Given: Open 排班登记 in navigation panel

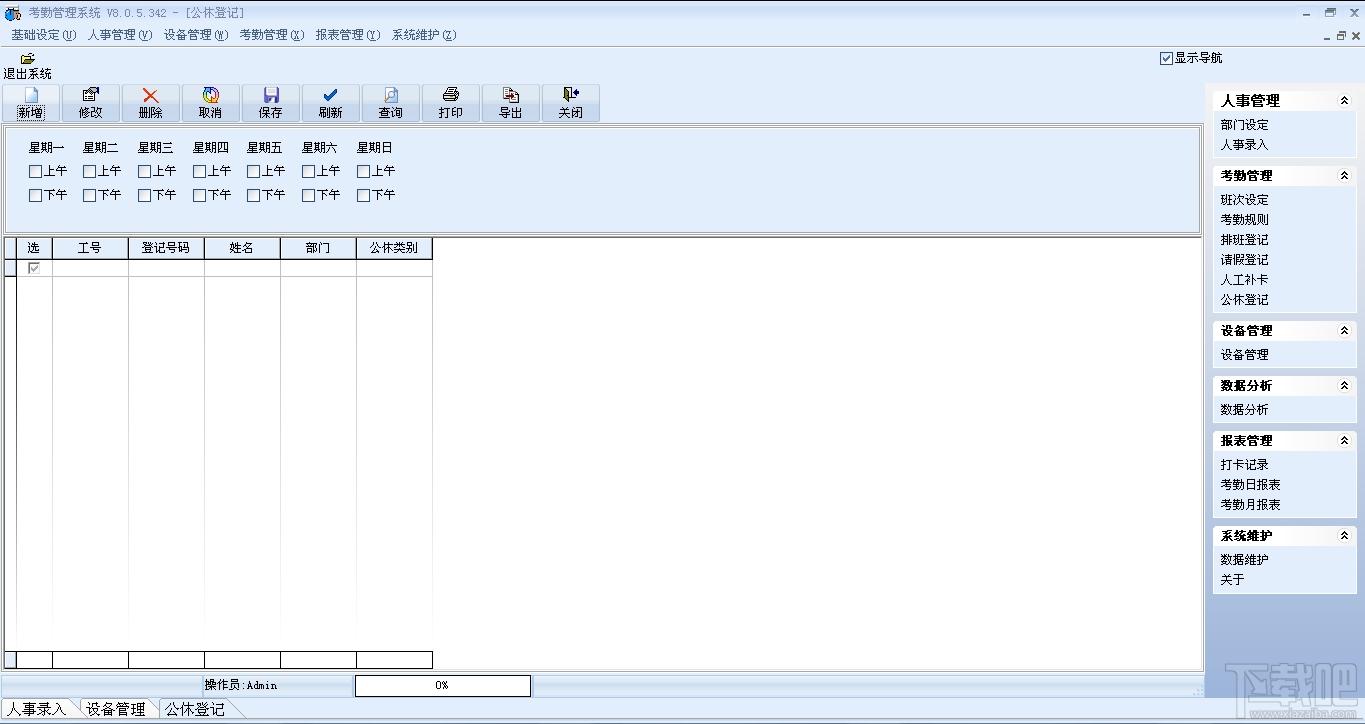Looking at the screenshot, I should coord(1244,240).
